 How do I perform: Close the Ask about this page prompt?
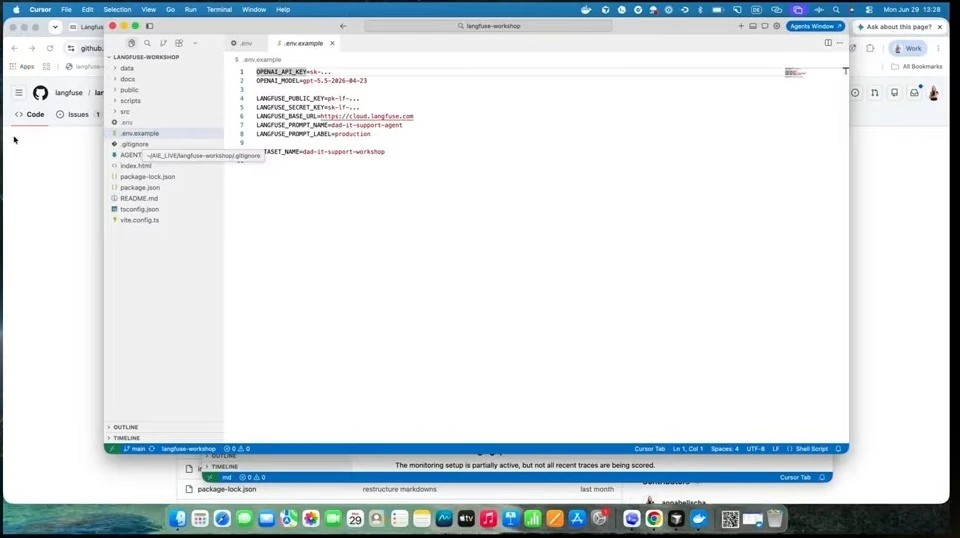pos(940,27)
